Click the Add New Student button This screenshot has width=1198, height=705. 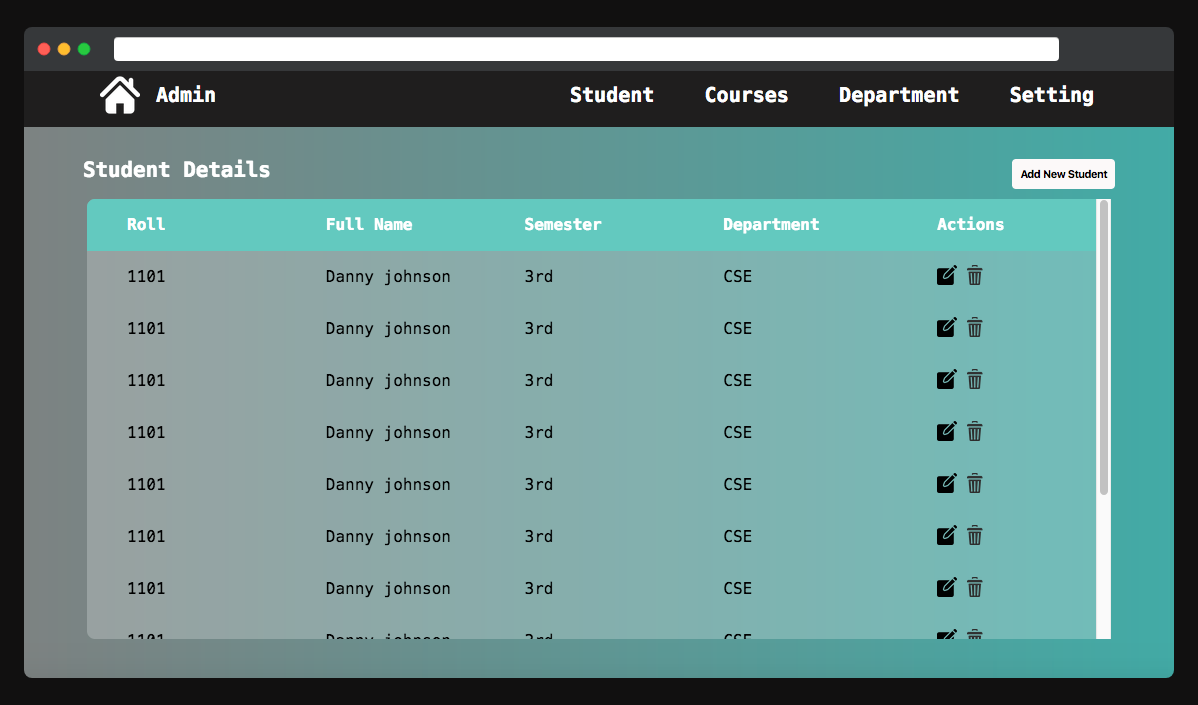pyautogui.click(x=1063, y=173)
